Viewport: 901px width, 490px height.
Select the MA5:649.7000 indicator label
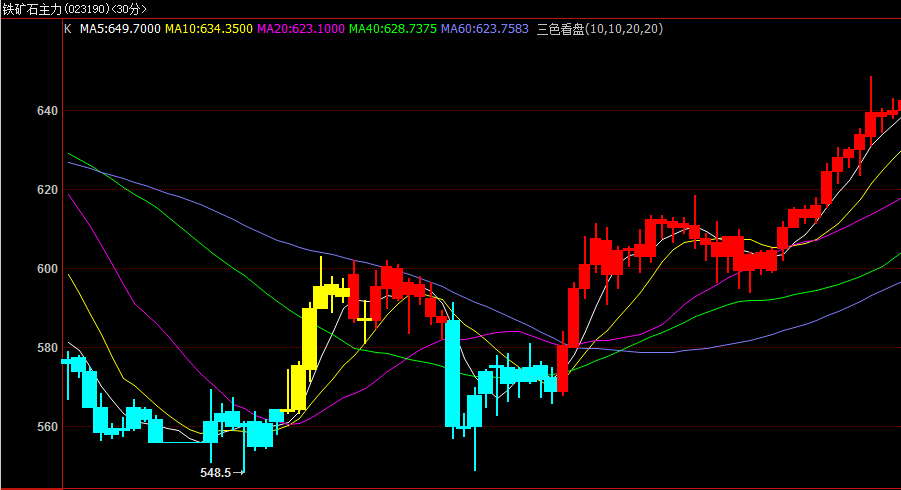[x=120, y=29]
